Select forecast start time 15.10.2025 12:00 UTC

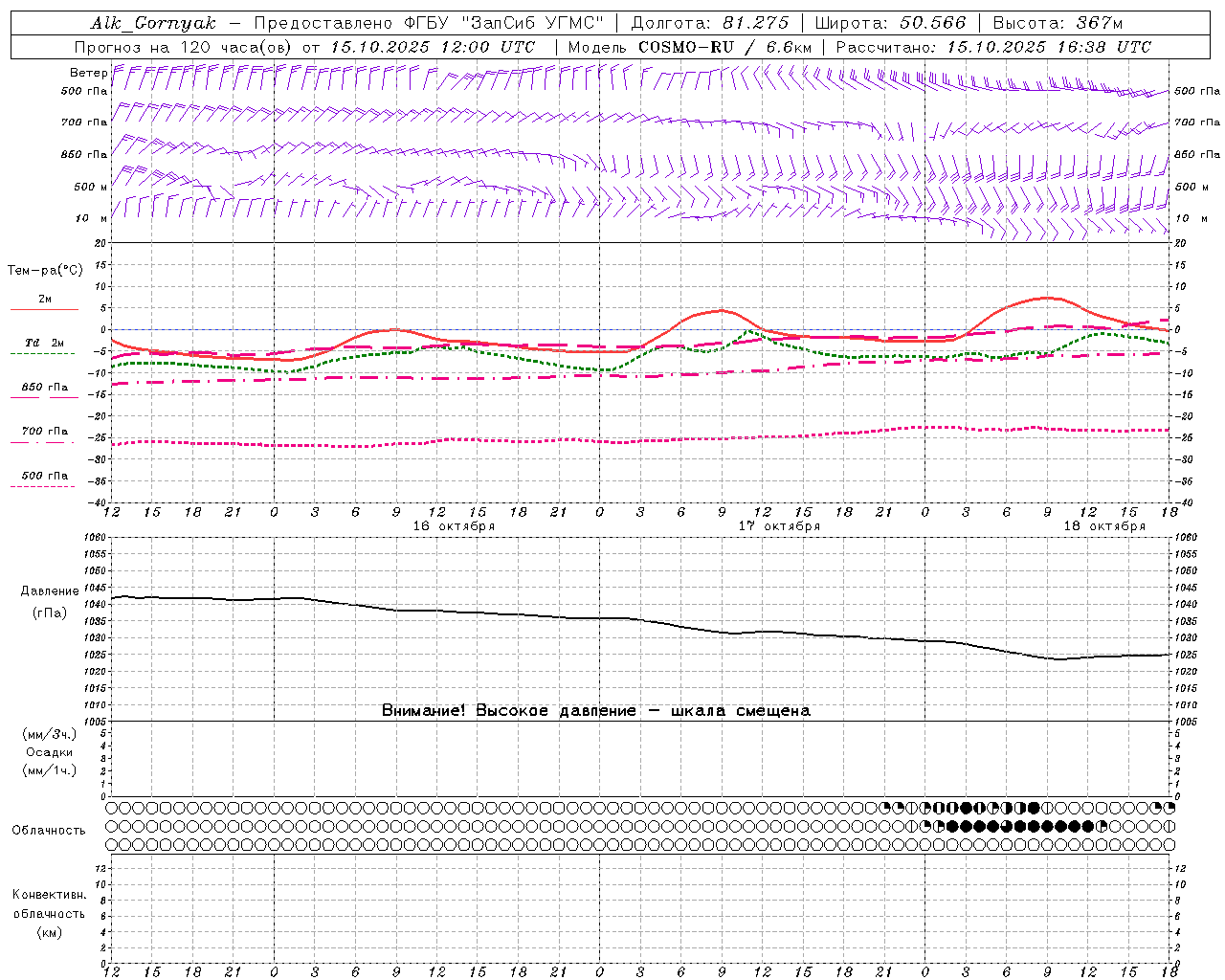433,47
